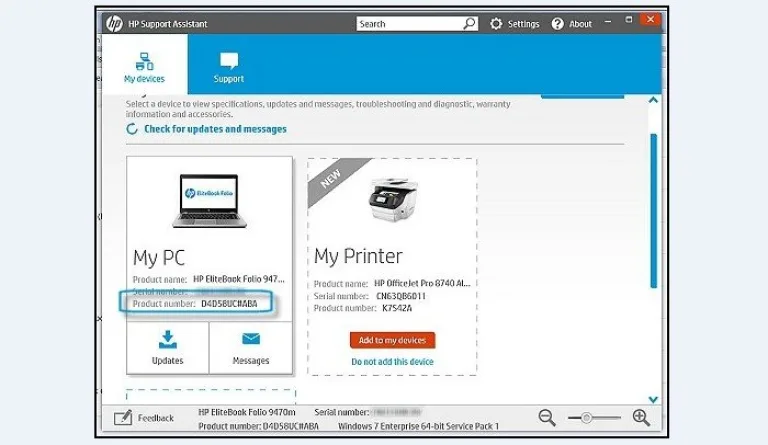Click the Updates download arrow icon
This screenshot has height=445, width=768.
pos(168,339)
